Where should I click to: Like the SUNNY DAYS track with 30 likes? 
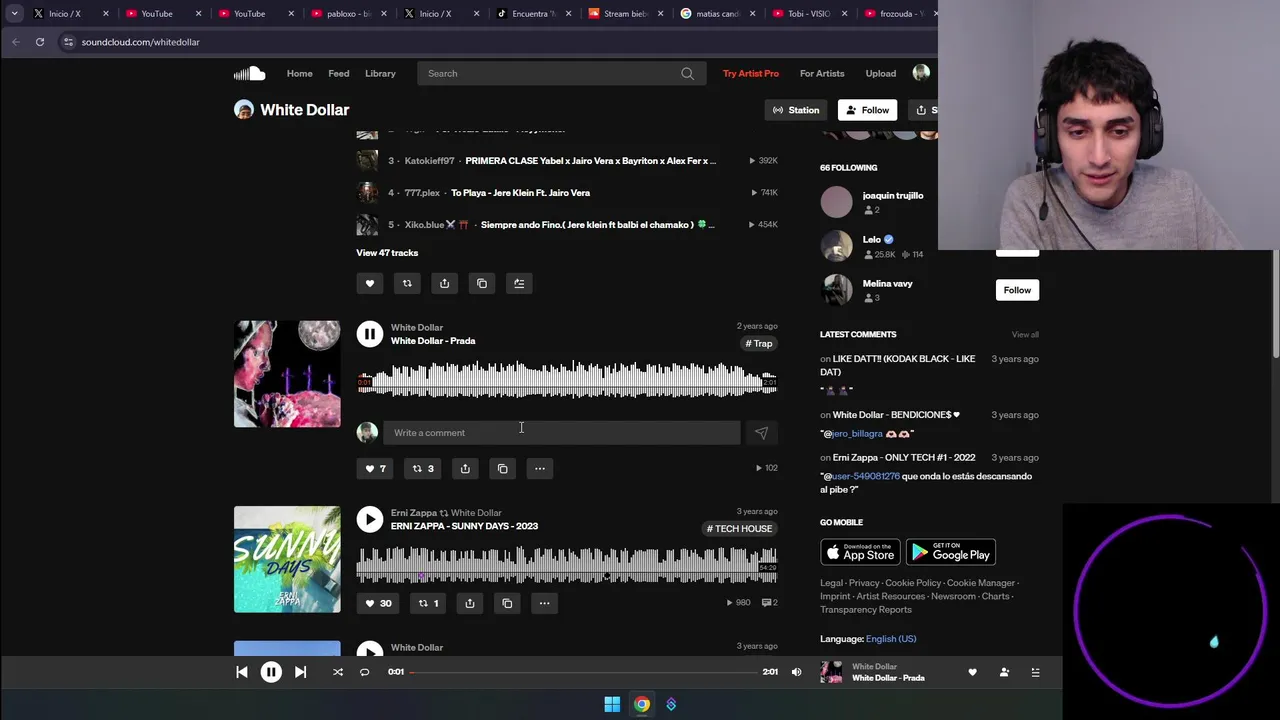(x=378, y=603)
